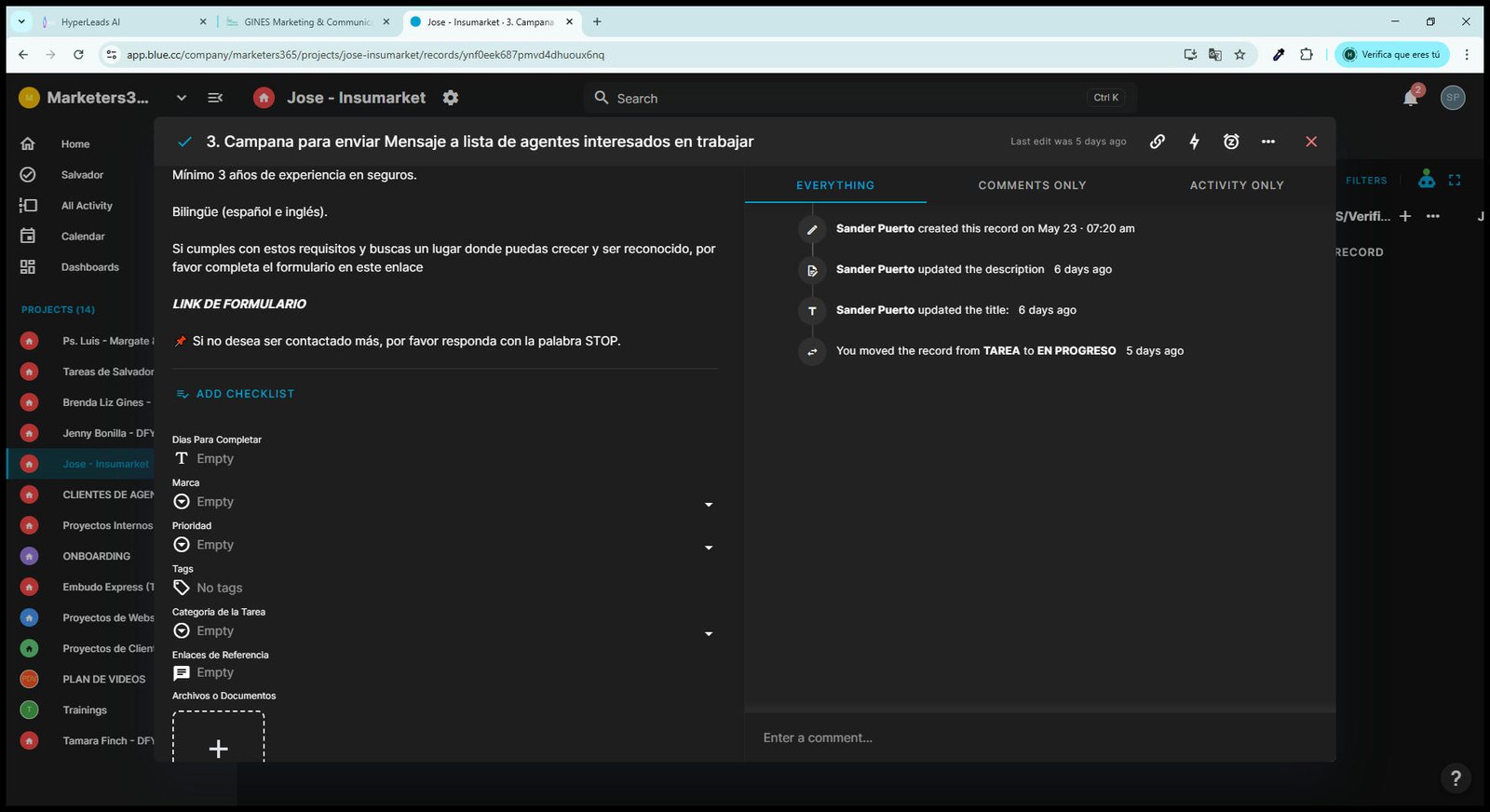Click the Enter a comment field
Screen dimensions: 1490x812
coord(1039,738)
